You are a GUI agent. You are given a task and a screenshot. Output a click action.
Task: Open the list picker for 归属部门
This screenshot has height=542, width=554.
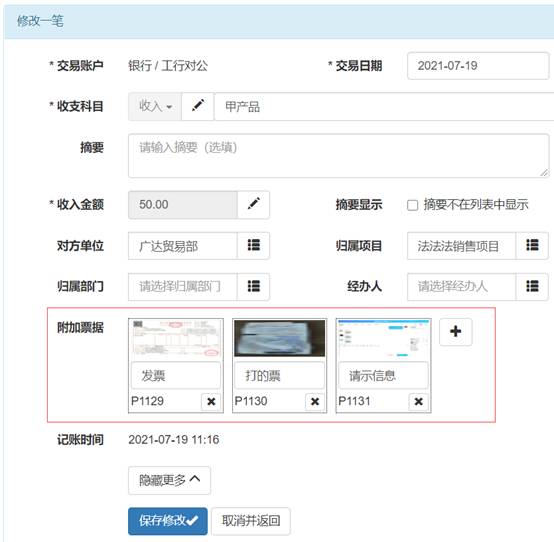click(254, 286)
